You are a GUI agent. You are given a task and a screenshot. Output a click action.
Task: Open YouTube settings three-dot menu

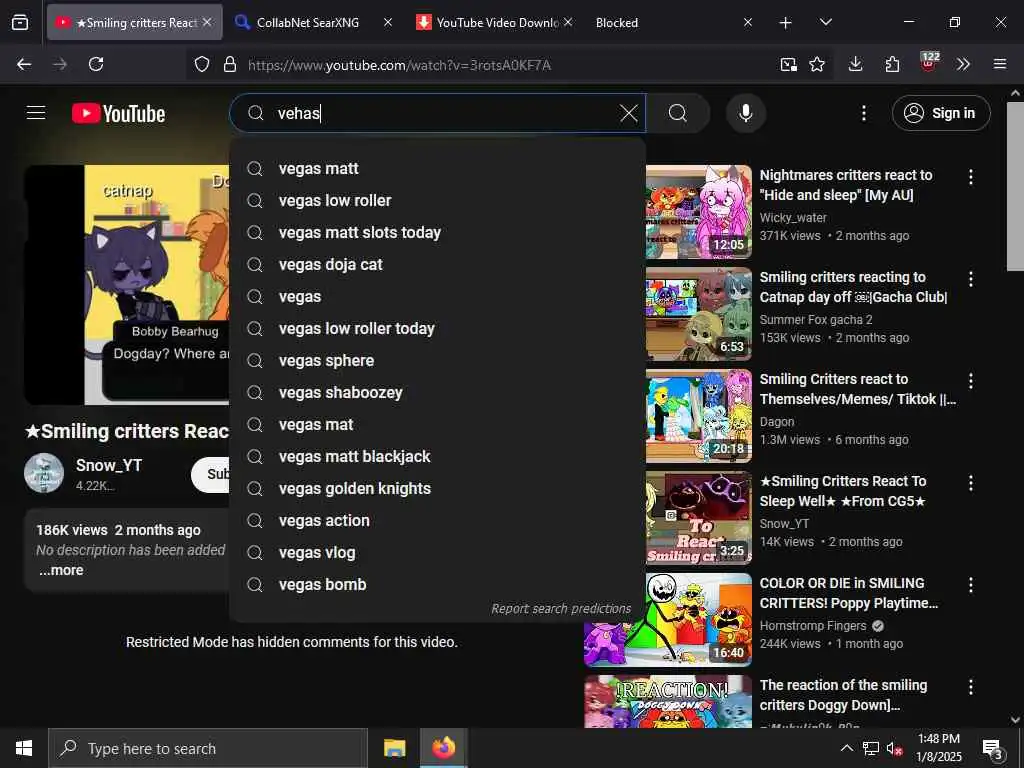[864, 114]
